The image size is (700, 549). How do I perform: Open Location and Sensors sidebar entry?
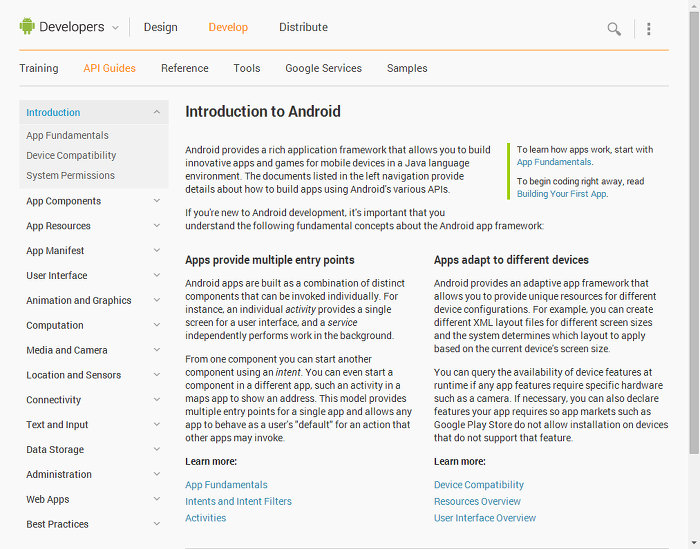[74, 375]
